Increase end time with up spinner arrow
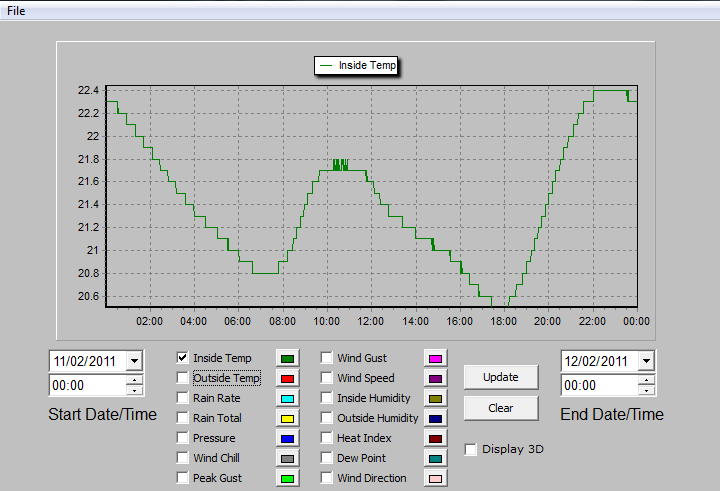The image size is (720, 491). click(646, 380)
